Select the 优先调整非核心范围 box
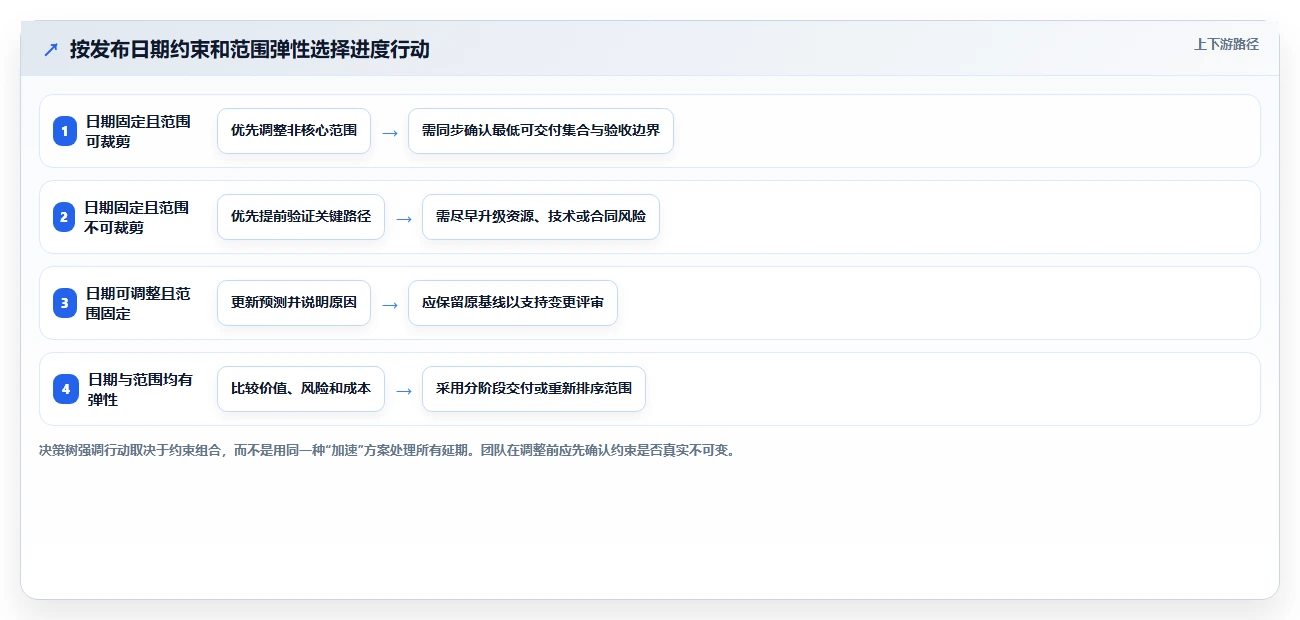Image resolution: width=1300 pixels, height=620 pixels. (x=294, y=131)
